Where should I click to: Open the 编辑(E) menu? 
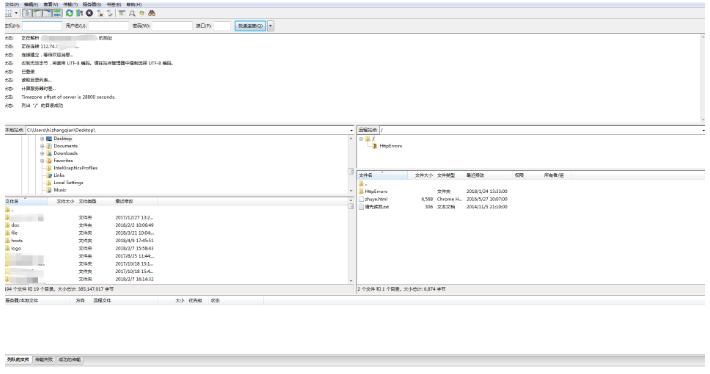[x=31, y=5]
